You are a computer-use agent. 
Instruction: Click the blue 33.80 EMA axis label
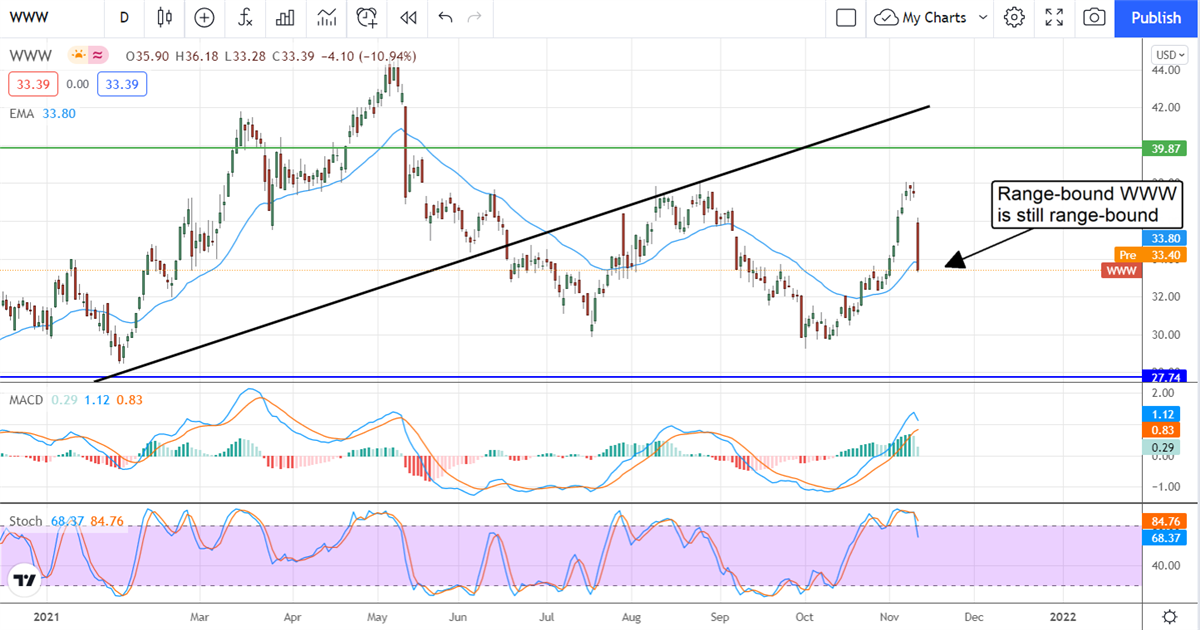[x=1166, y=238]
